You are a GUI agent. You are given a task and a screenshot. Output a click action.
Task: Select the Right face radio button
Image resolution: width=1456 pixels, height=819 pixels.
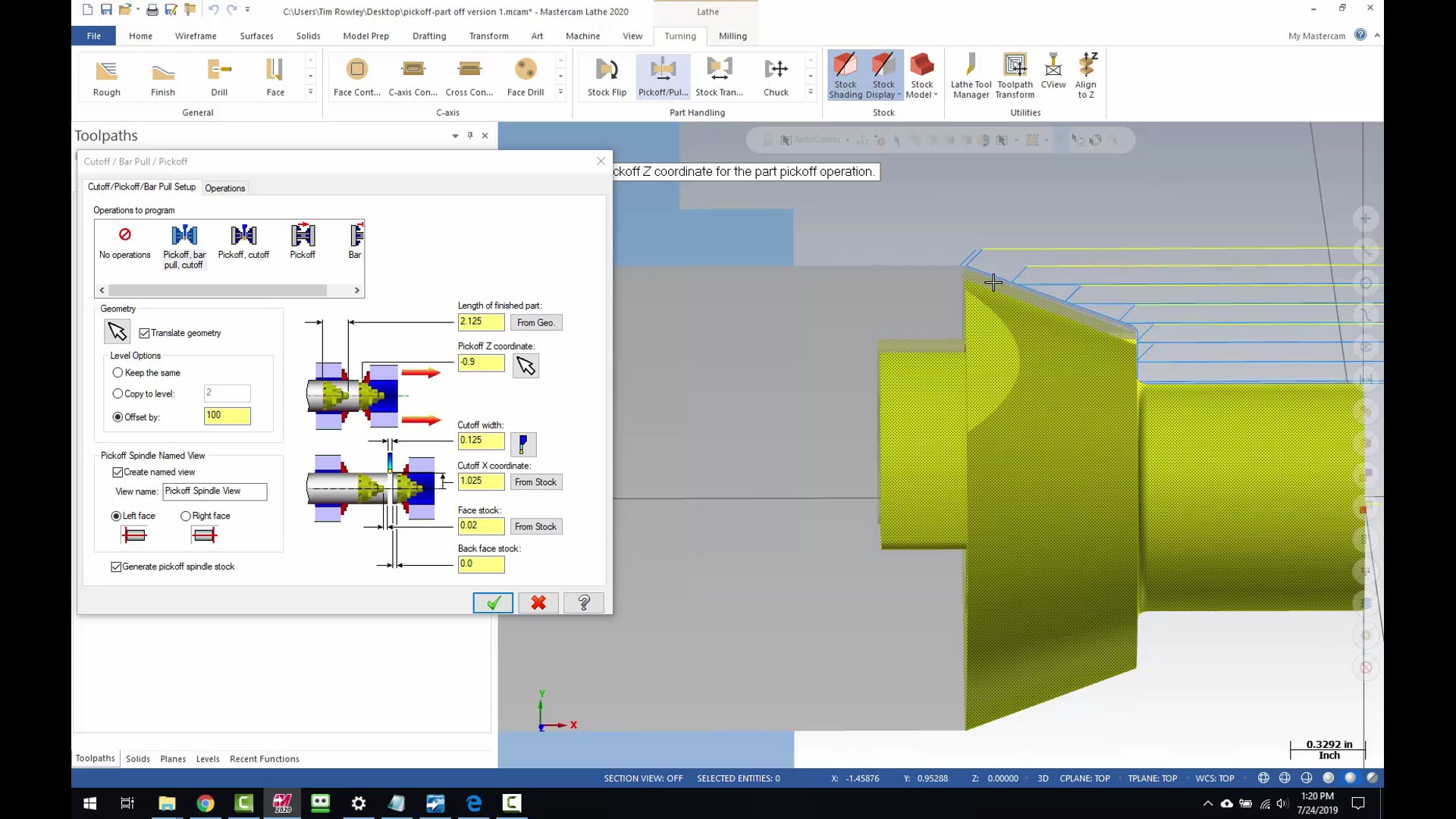[x=186, y=515]
